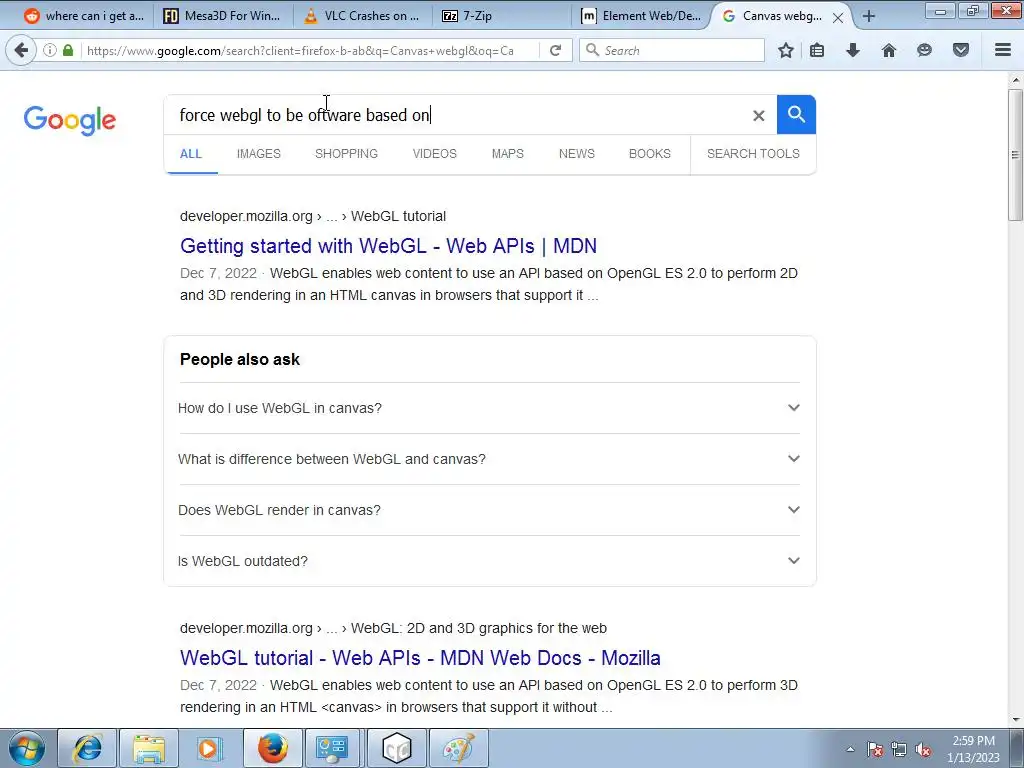Switch to the Mesa3D For Windows tab

[222, 16]
